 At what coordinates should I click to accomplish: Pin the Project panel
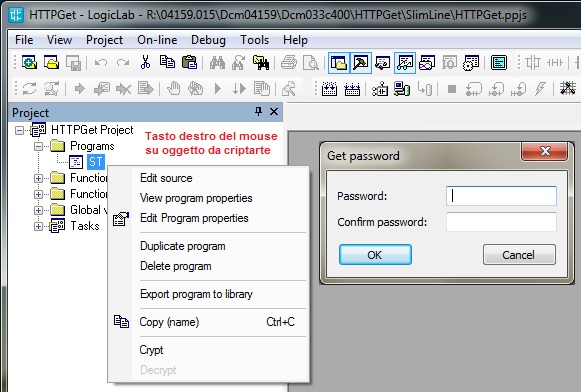pos(258,111)
